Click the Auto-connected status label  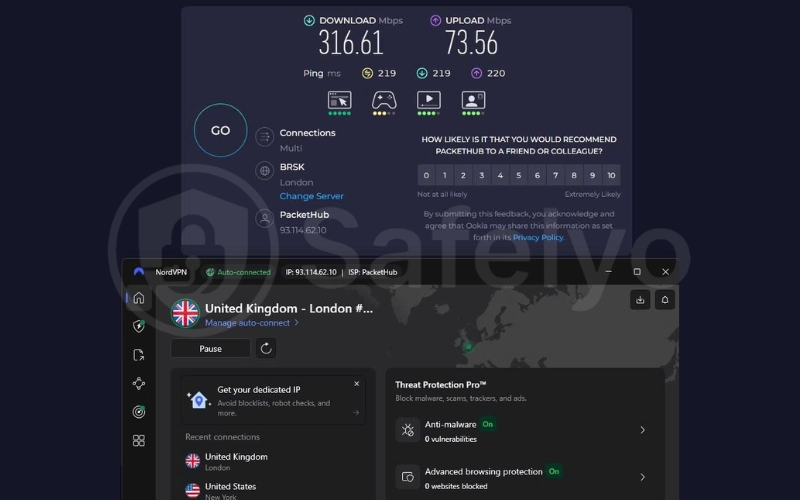click(x=238, y=272)
